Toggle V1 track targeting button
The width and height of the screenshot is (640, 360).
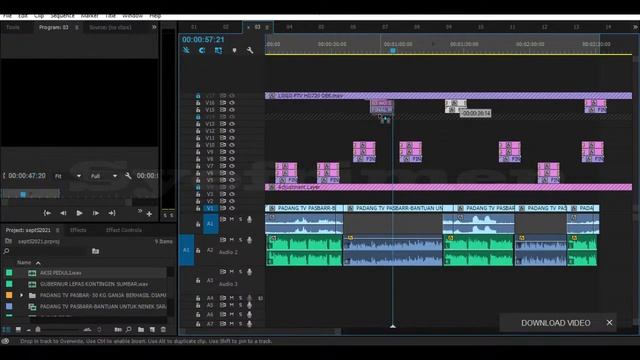tap(211, 208)
